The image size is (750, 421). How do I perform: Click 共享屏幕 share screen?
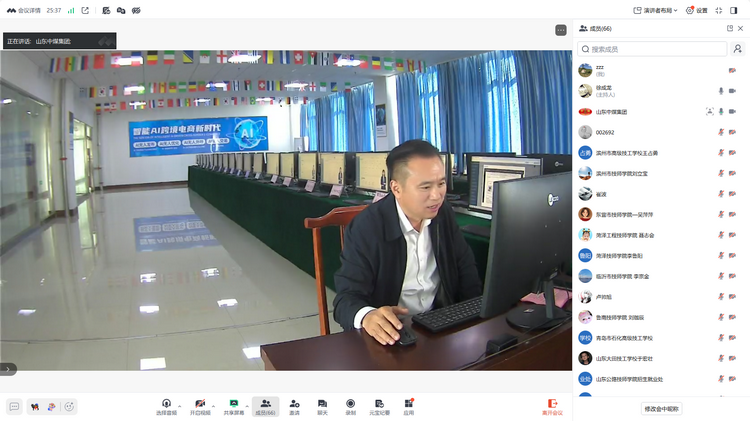click(x=233, y=407)
